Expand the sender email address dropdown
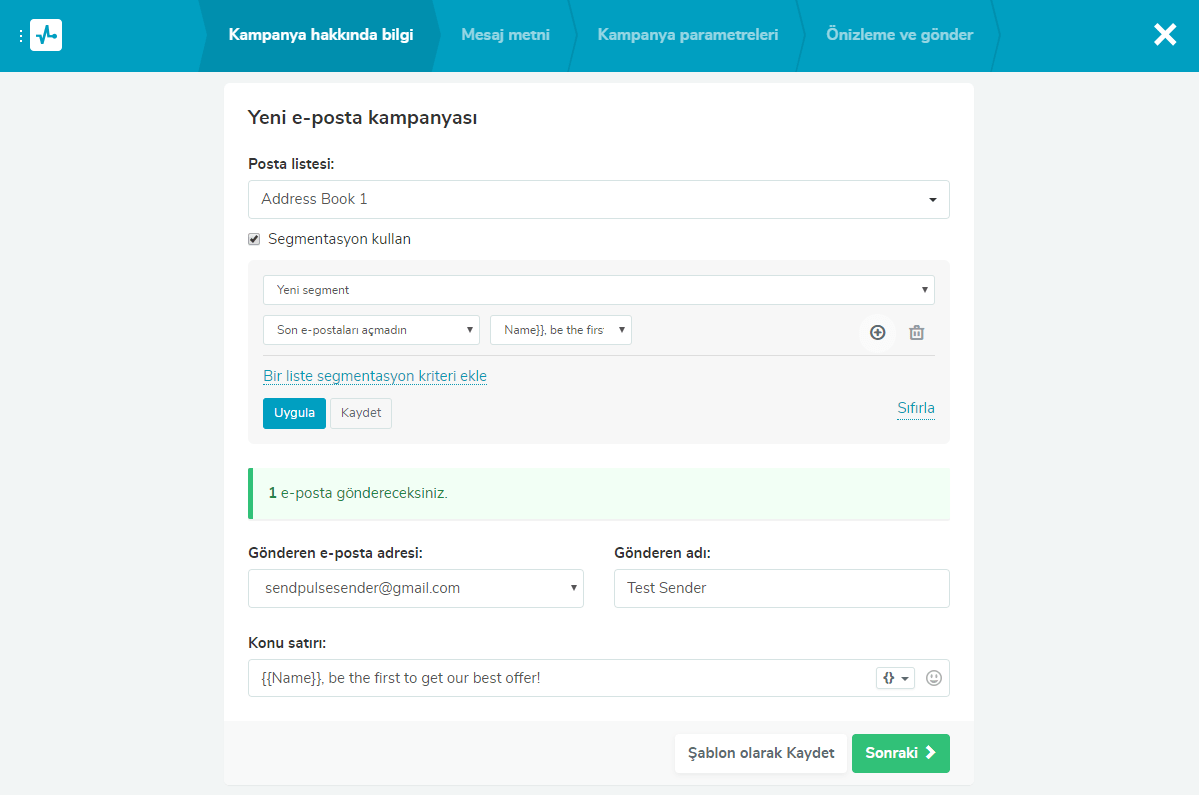Viewport: 1199px width, 795px height. pos(415,588)
